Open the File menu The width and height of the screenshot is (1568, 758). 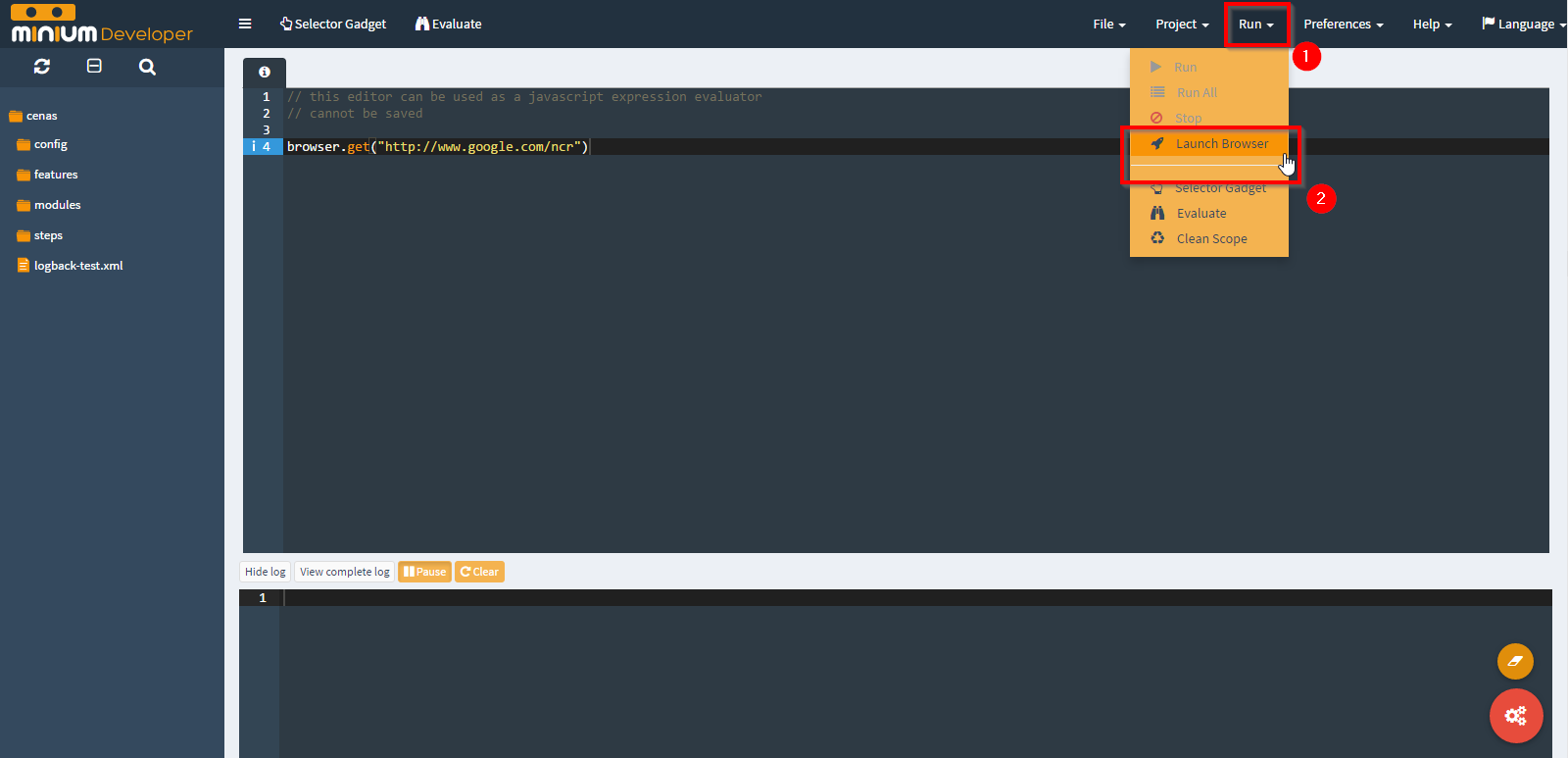click(x=1109, y=24)
